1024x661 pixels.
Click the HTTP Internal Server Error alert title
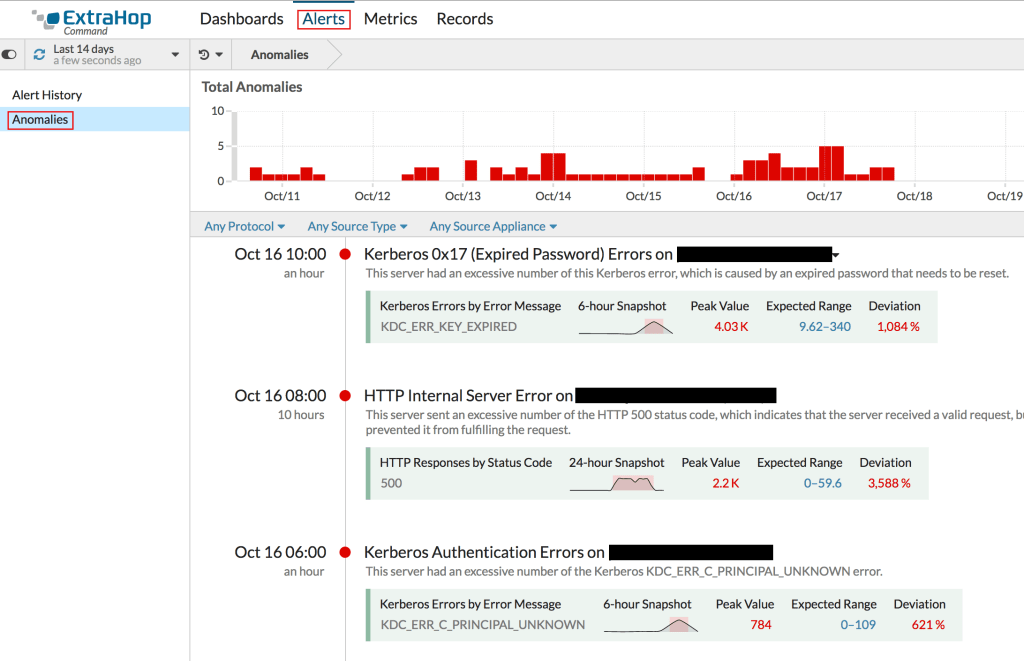tap(460, 395)
